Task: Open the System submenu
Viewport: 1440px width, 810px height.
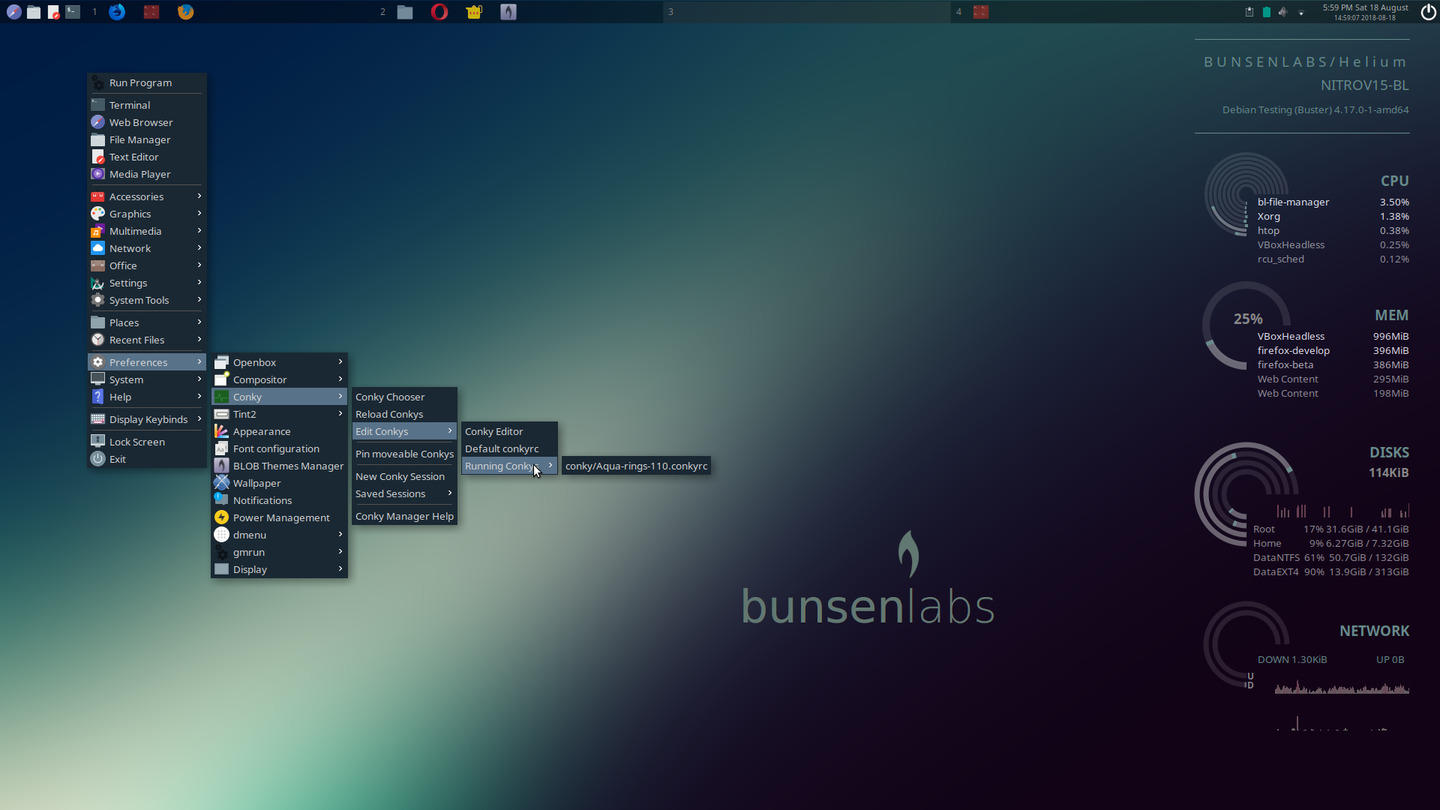Action: tap(147, 380)
